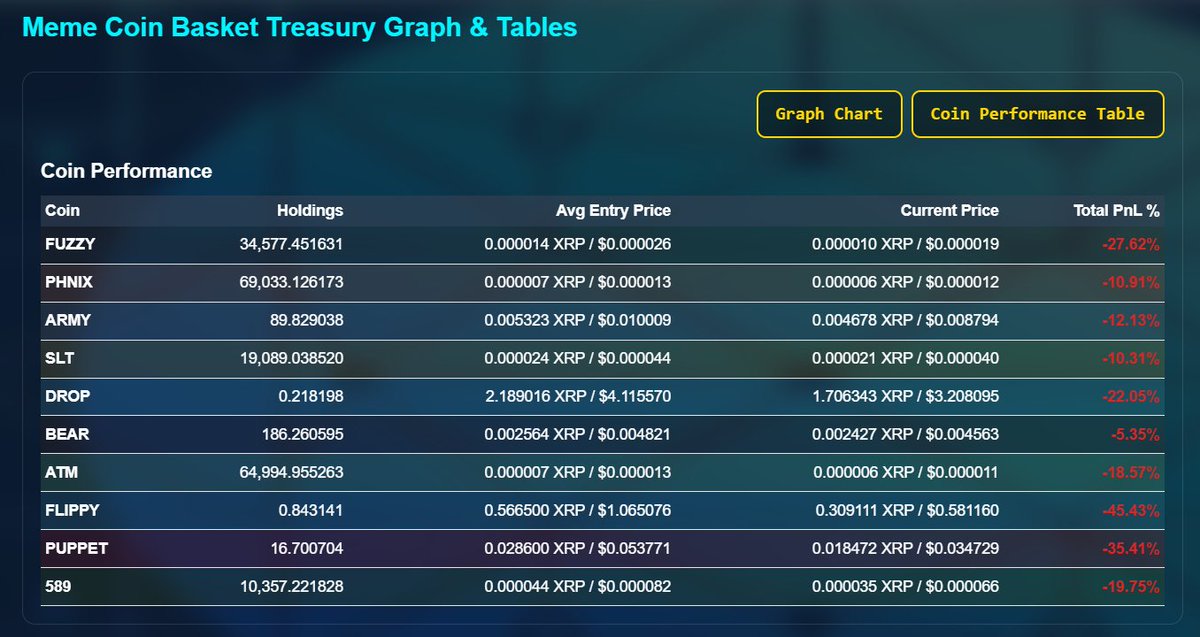Select FLIPPY PnL value -45.43%
Viewport: 1200px width, 637px height.
[x=1131, y=510]
